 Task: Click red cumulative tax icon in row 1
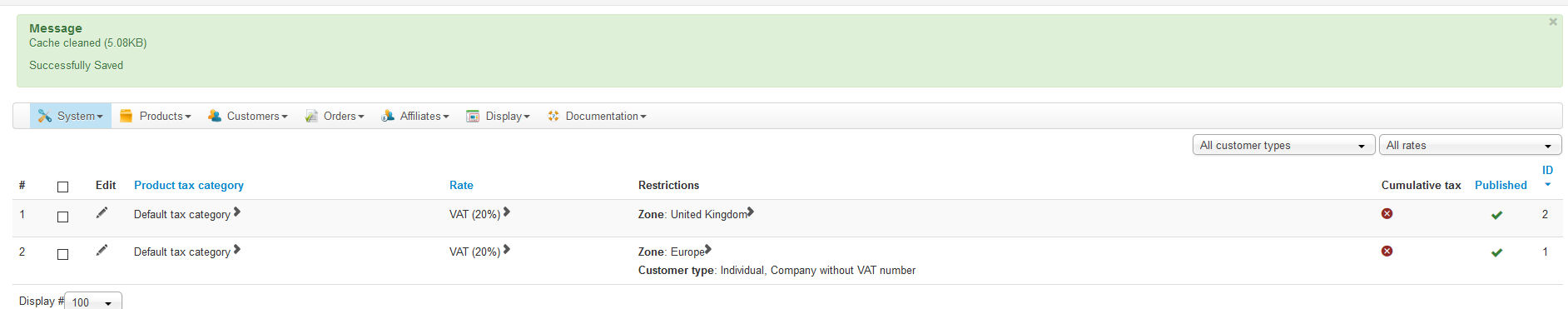click(x=1387, y=213)
